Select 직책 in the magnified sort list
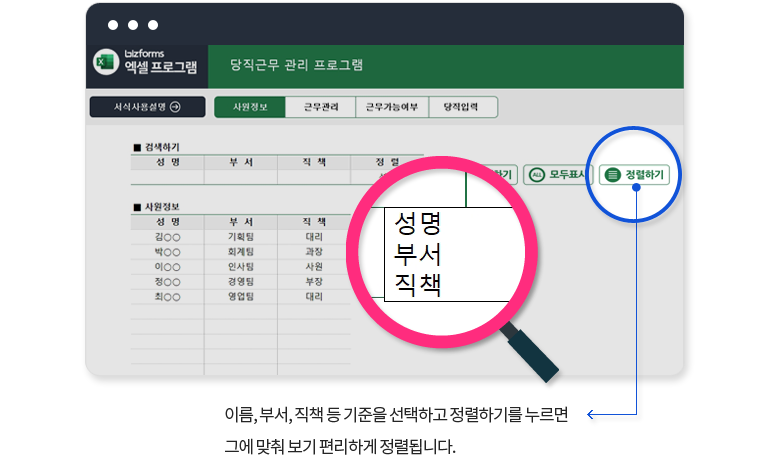This screenshot has width=770, height=455. tap(418, 285)
